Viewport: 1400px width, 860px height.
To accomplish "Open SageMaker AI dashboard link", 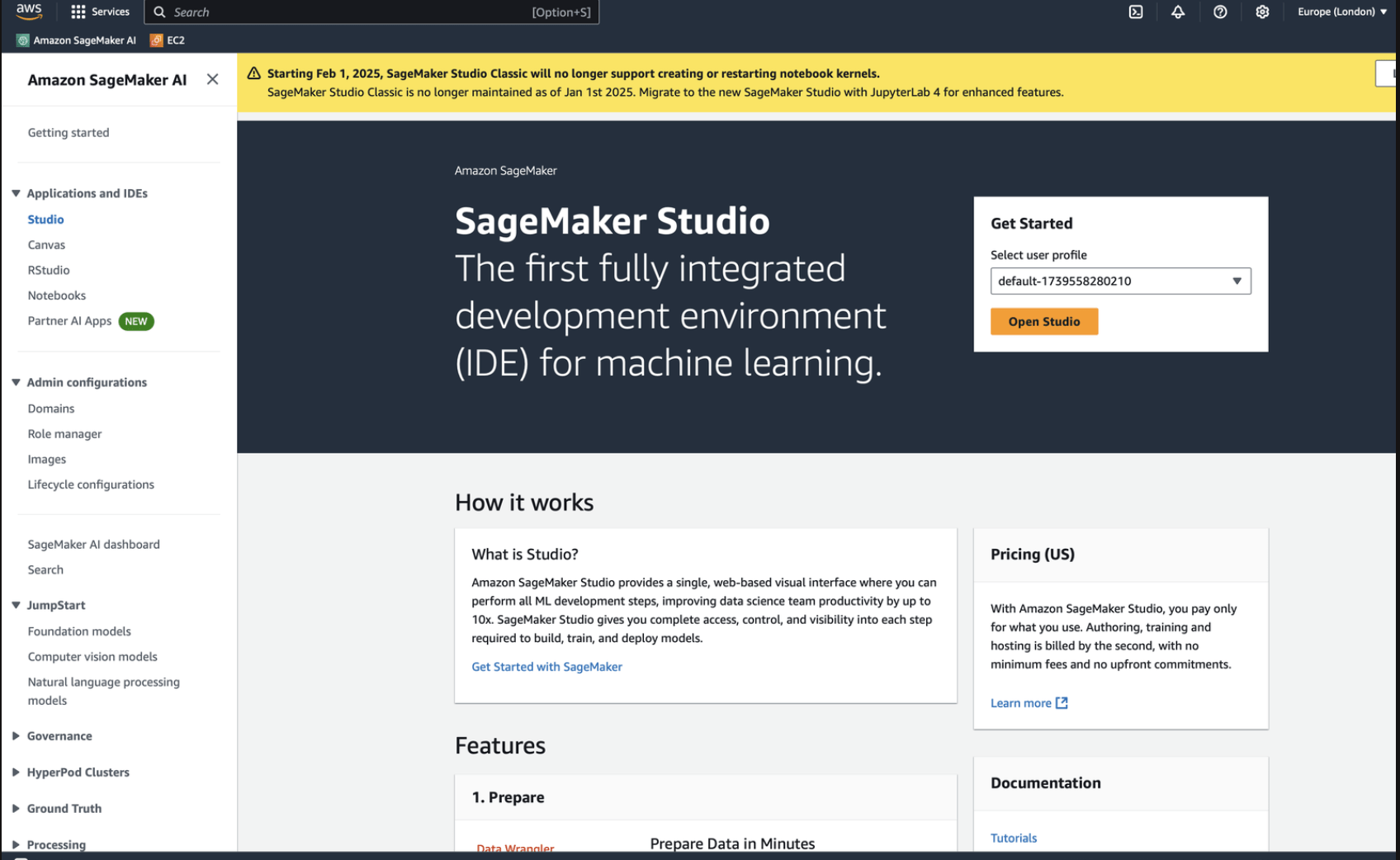I will click(x=94, y=545).
